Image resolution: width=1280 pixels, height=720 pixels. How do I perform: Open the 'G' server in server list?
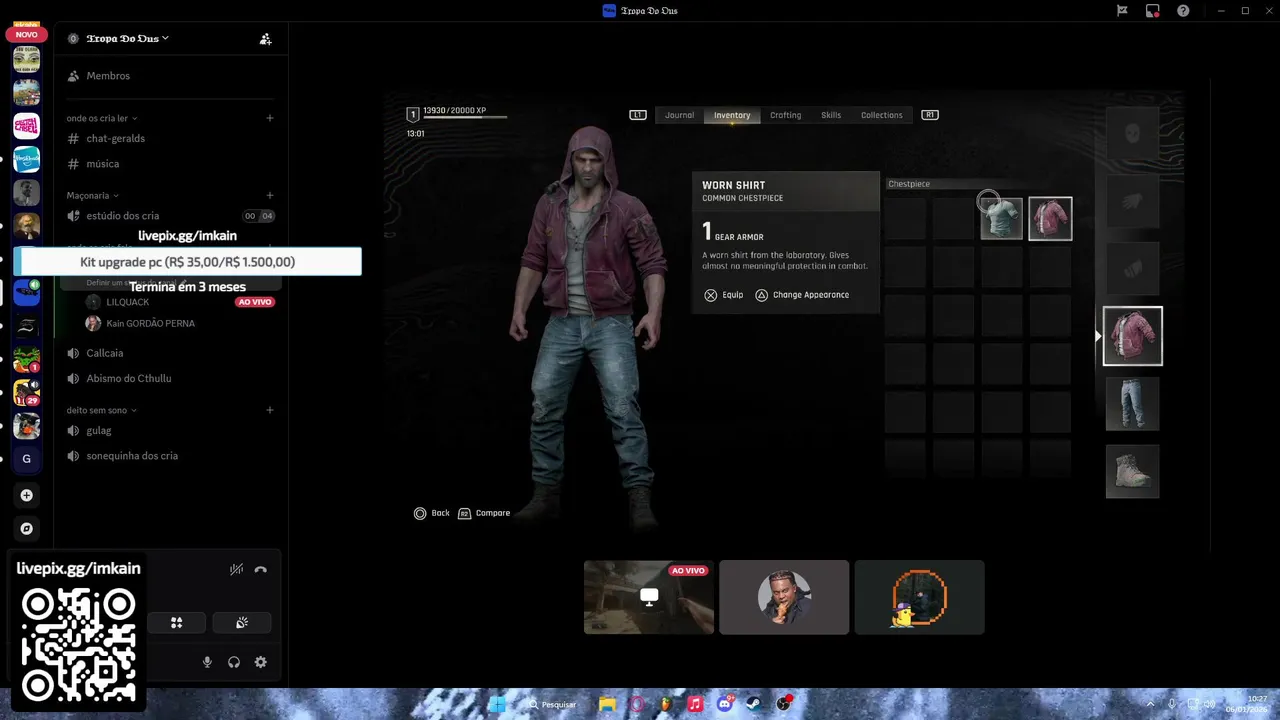[27, 459]
